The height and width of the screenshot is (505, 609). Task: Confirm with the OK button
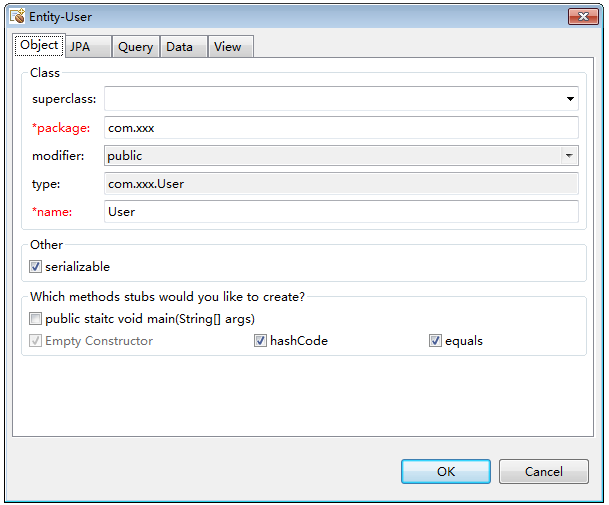click(x=446, y=472)
